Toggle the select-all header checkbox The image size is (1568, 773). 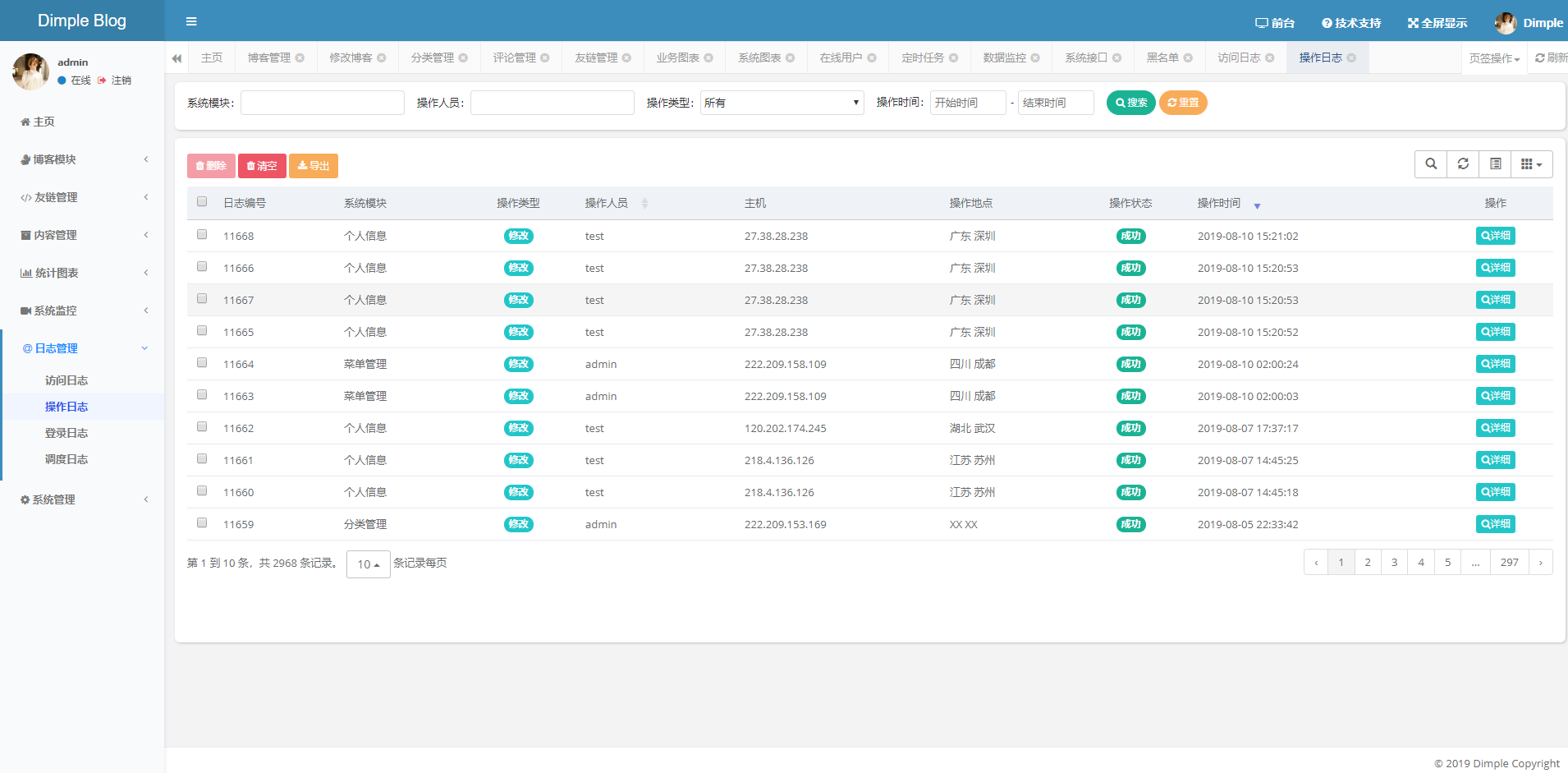point(202,201)
